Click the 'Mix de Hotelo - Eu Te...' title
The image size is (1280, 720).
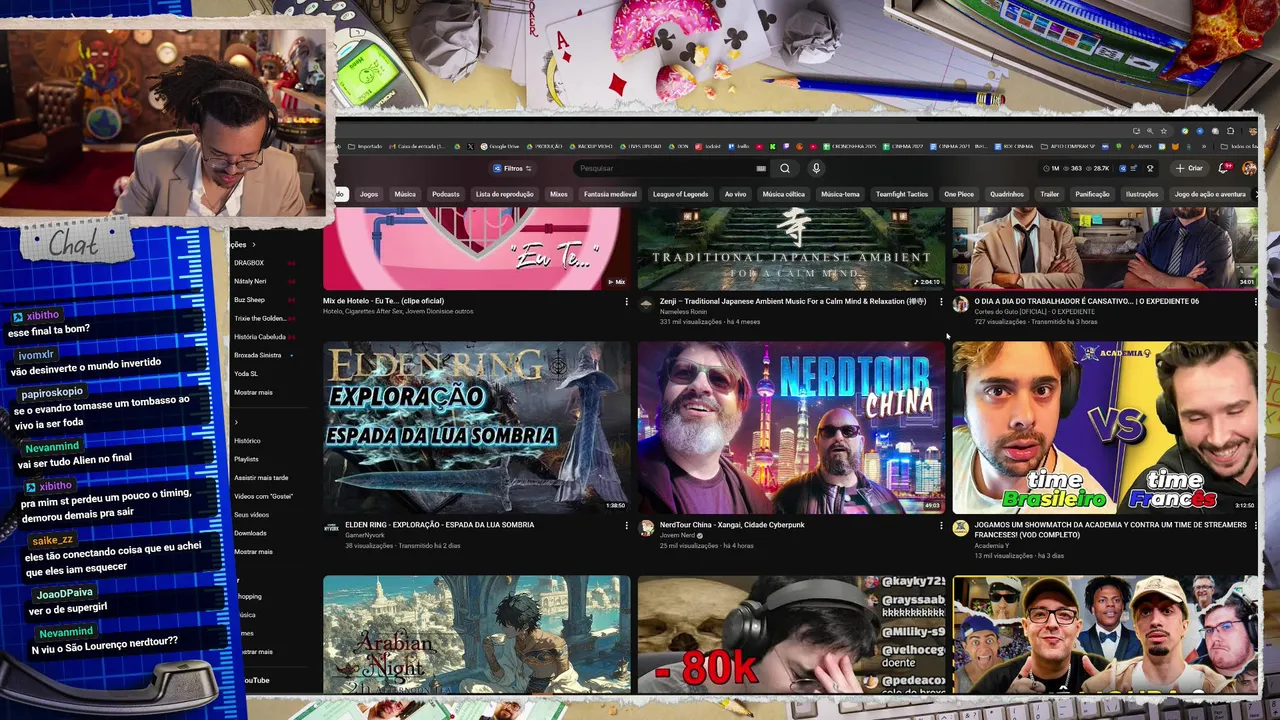383,301
